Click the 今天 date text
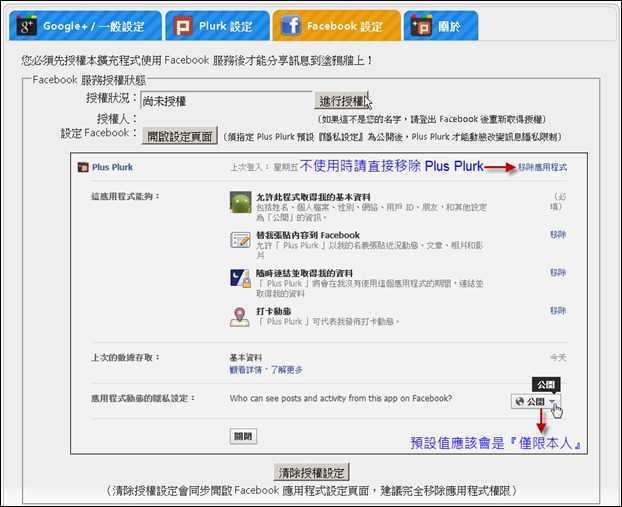This screenshot has width=622, height=507. pos(558,357)
